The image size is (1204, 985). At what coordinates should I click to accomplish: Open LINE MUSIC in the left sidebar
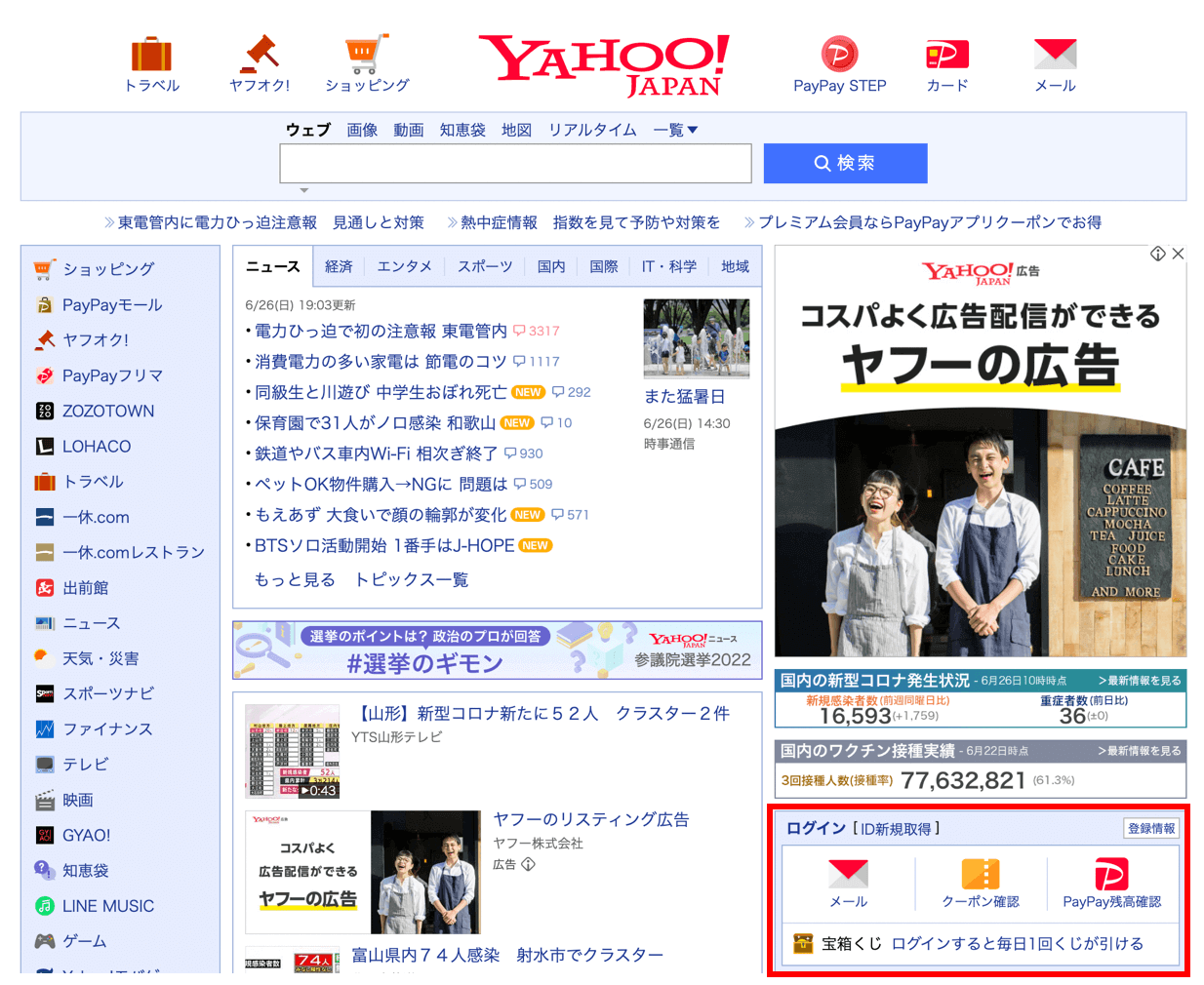click(108, 906)
